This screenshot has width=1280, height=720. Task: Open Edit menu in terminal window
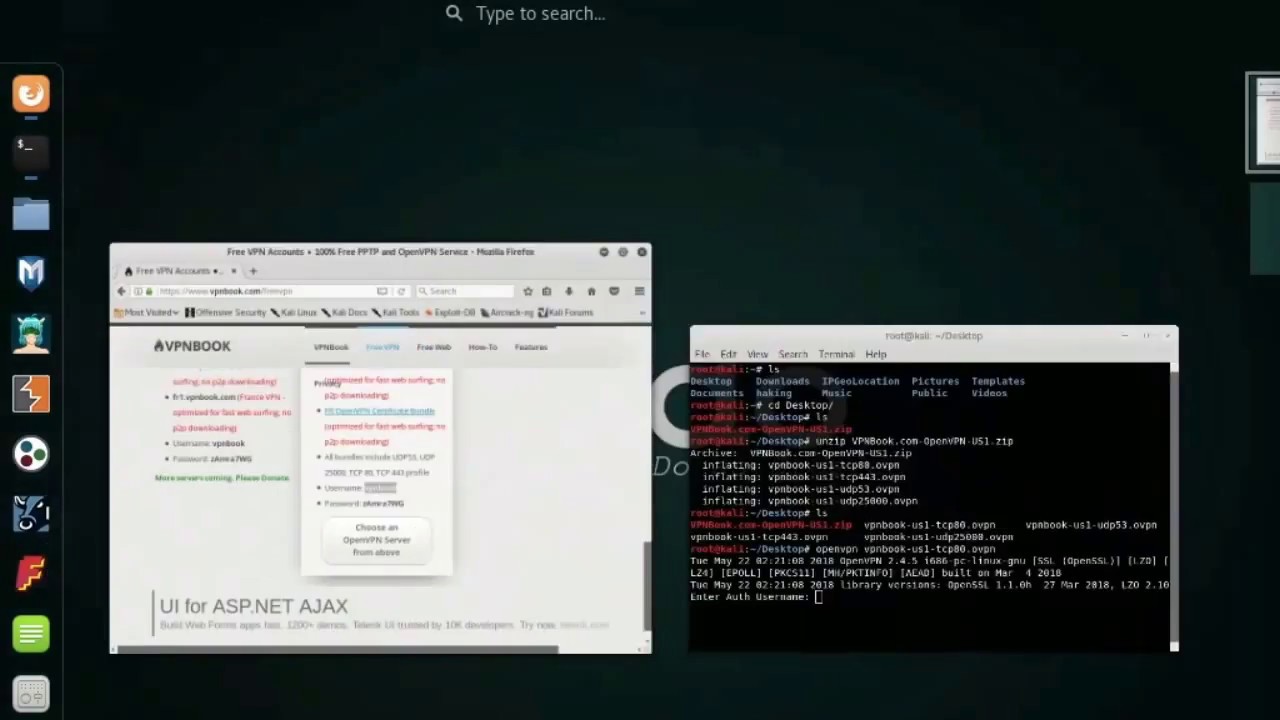pyautogui.click(x=728, y=354)
